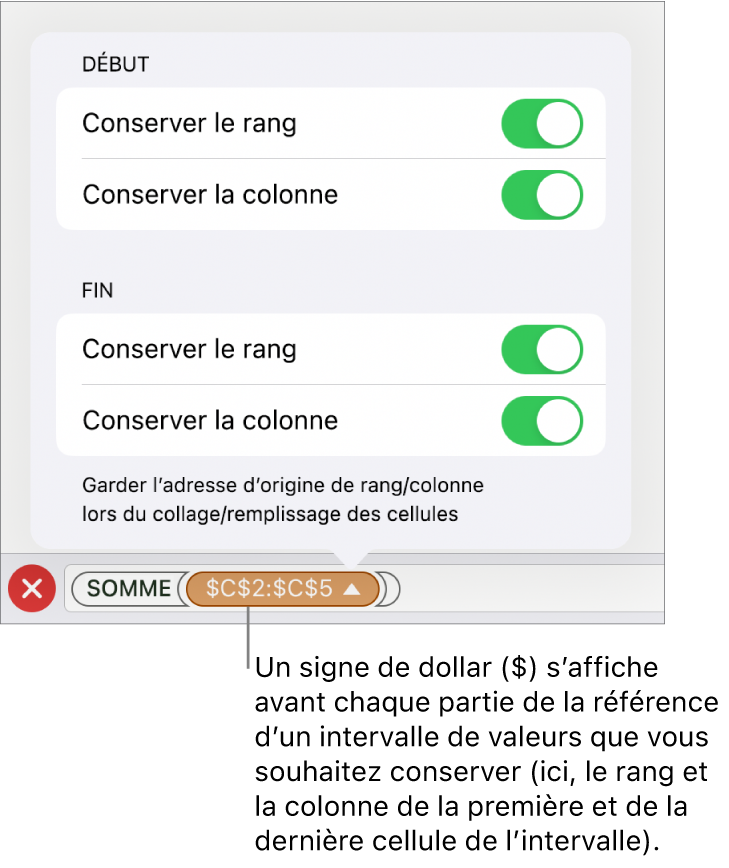Click the Conserver le rang label under DÉBUT
Image resolution: width=729 pixels, height=868 pixels.
click(189, 124)
